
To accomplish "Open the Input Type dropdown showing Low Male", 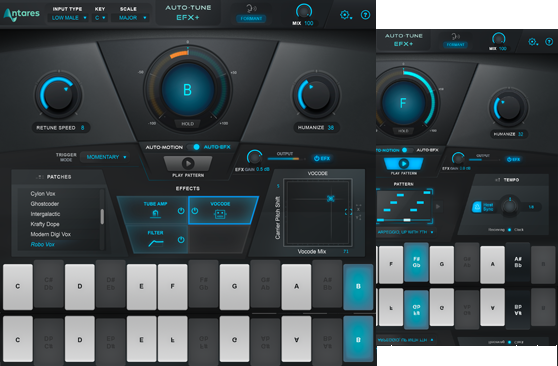I will click(x=68, y=18).
